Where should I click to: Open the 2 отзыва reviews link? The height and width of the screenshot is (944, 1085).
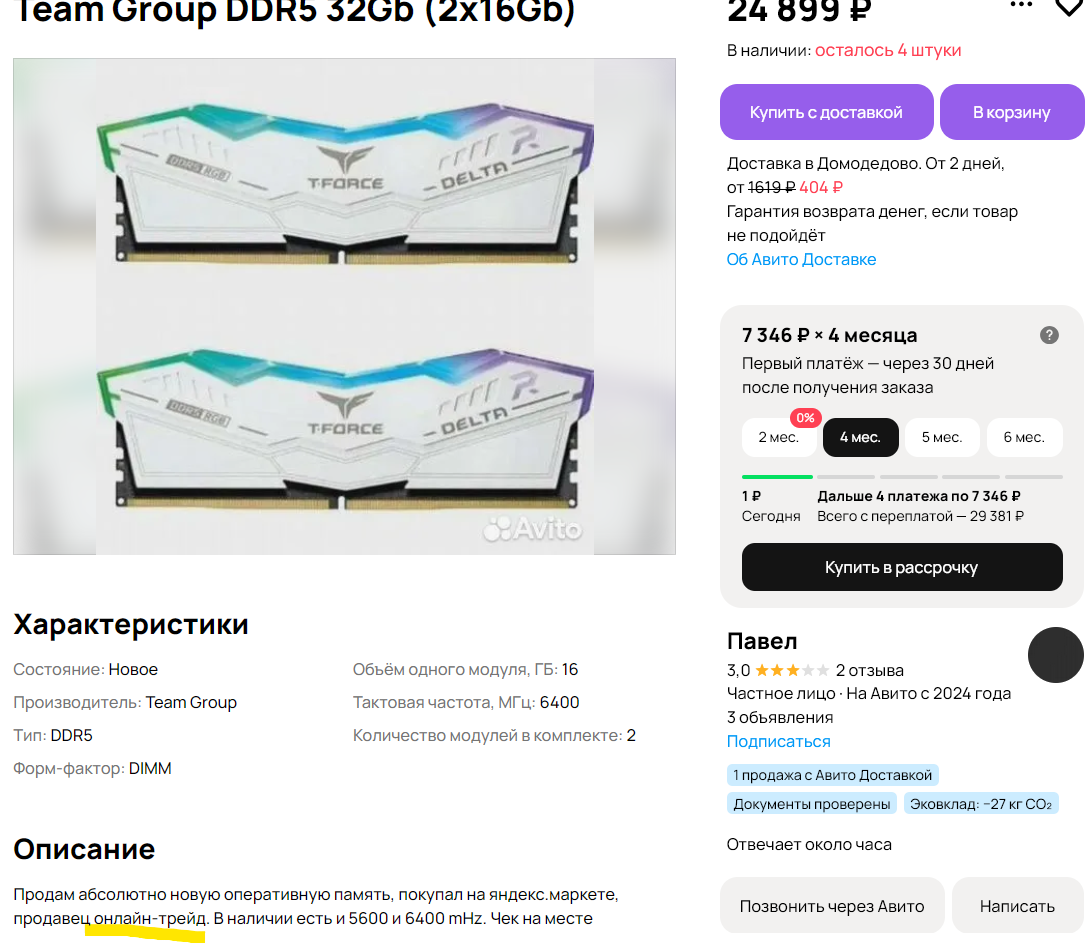click(869, 670)
